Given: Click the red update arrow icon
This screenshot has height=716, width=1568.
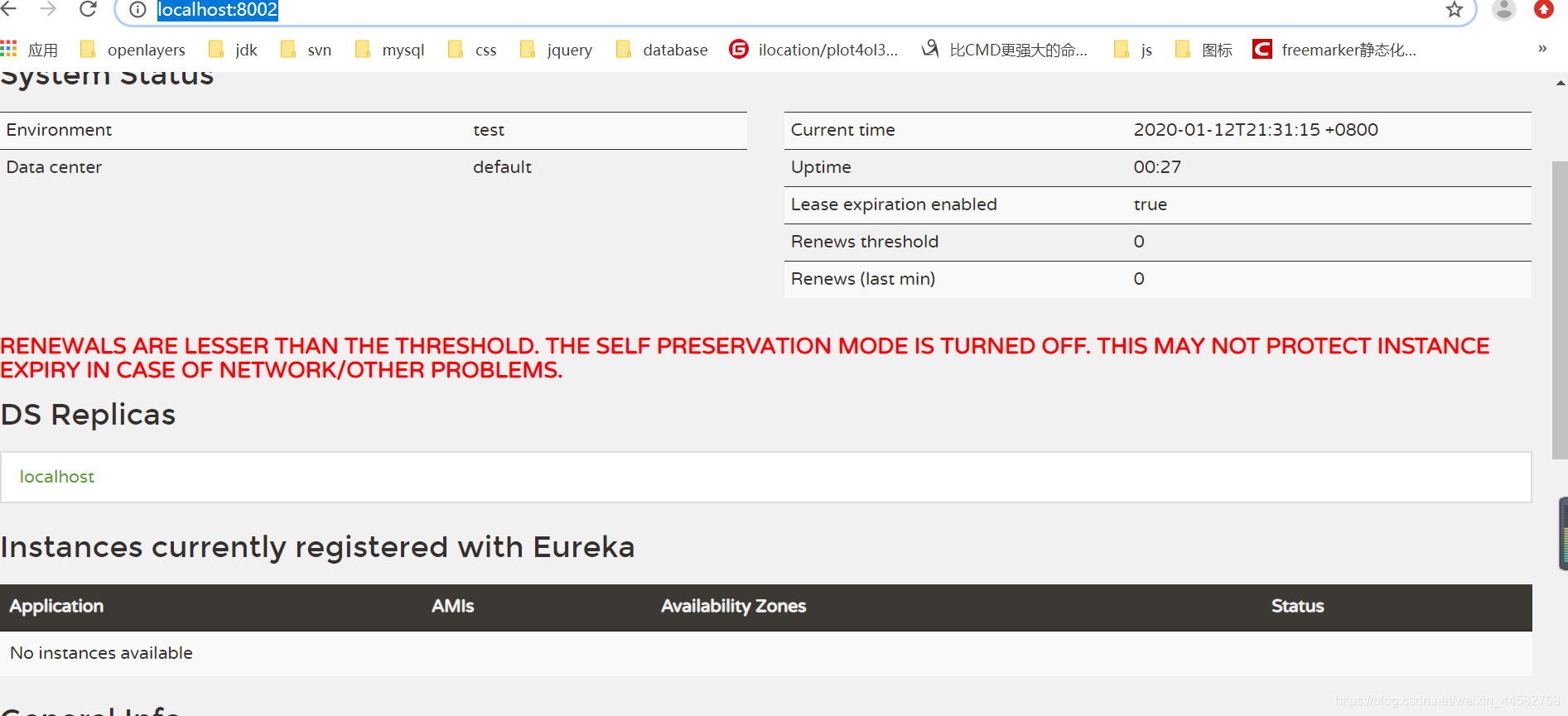Looking at the screenshot, I should pyautogui.click(x=1544, y=9).
